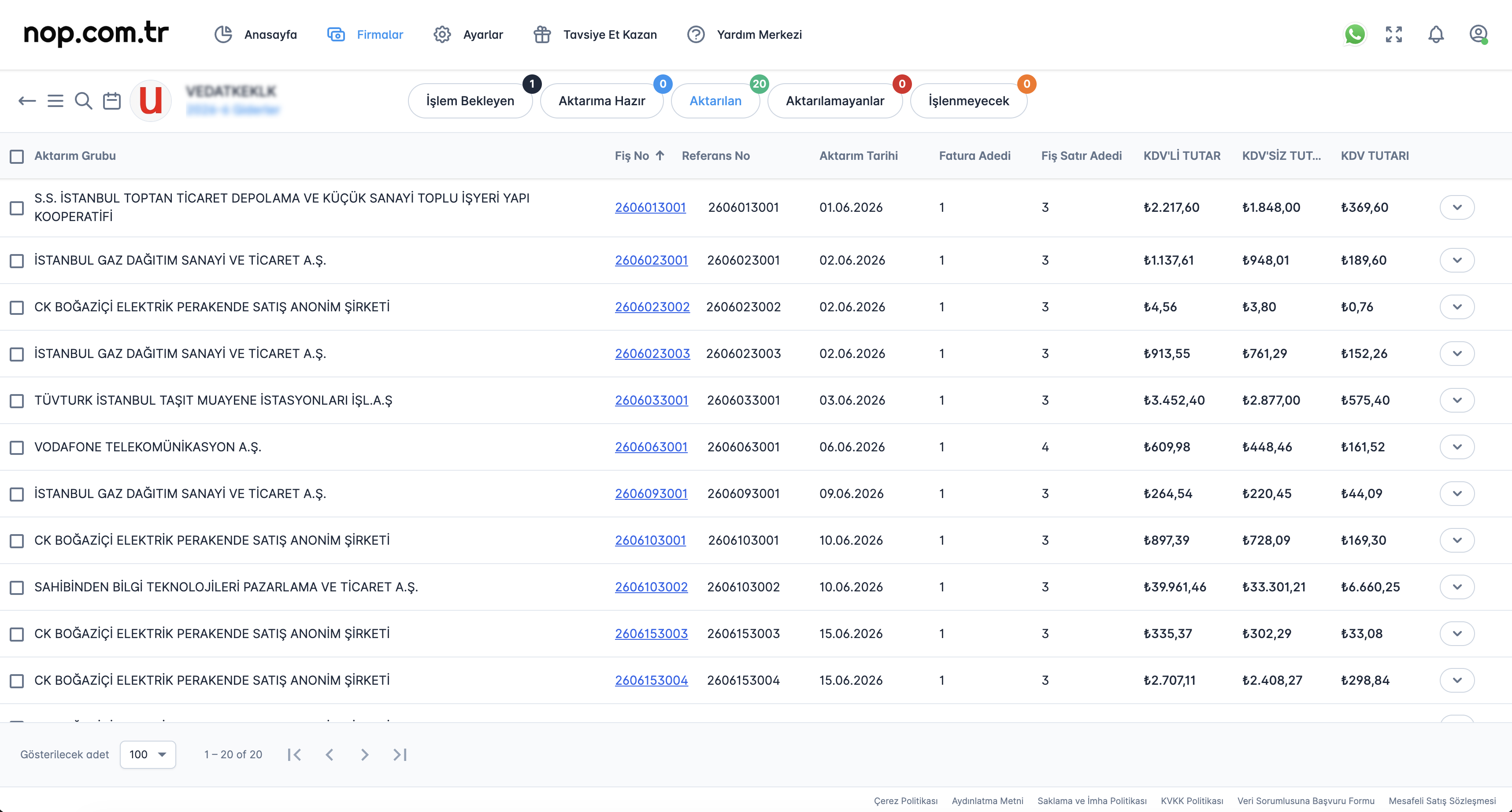Check the SAHİBİNDEN BİLGİ TEKNOLOJİLERİ row
The height and width of the screenshot is (812, 1512).
point(17,588)
